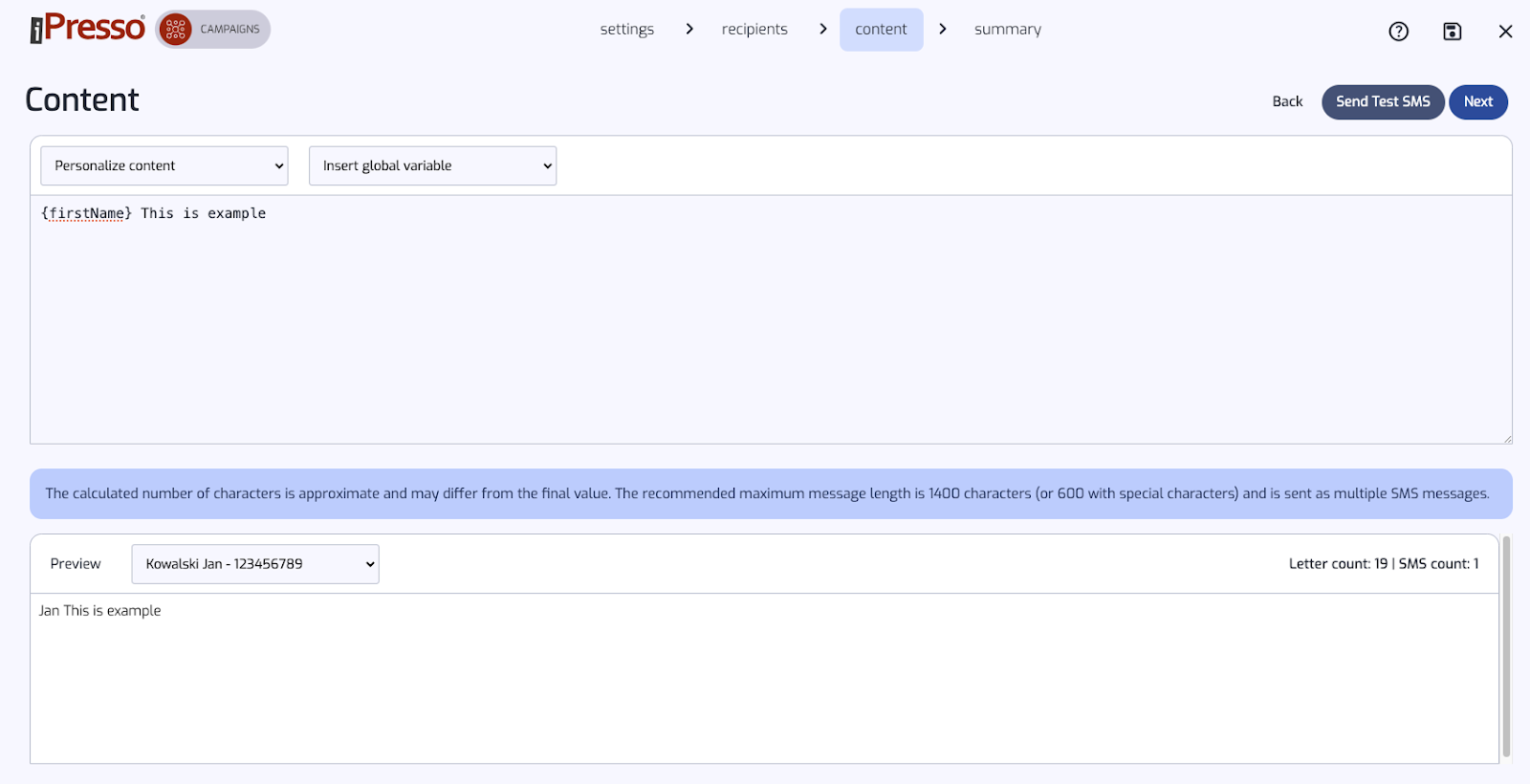
Task: Switch to the recipients step
Action: pos(754,30)
